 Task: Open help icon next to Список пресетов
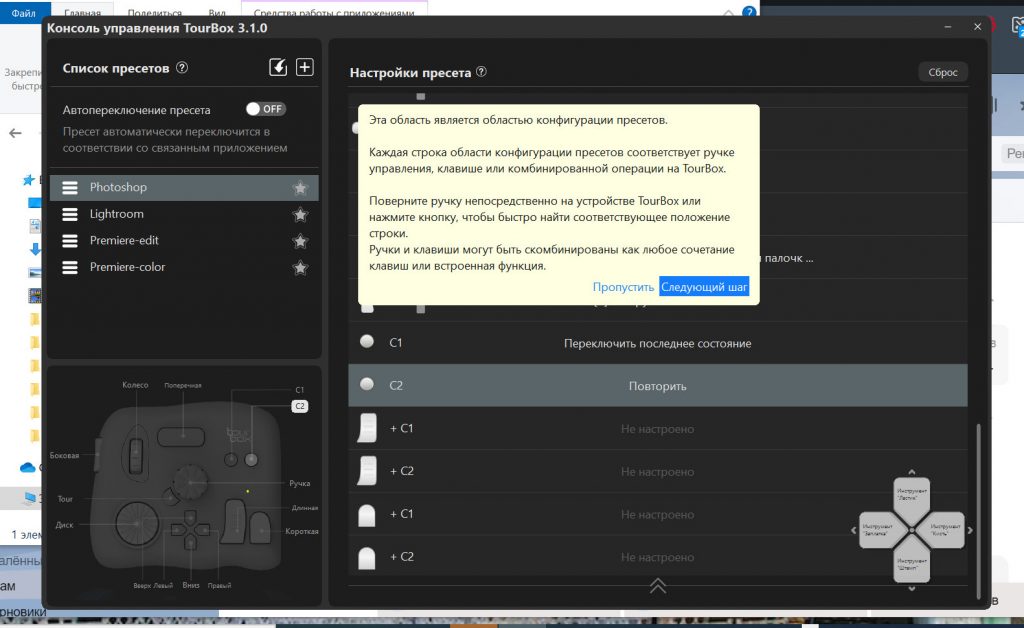182,69
